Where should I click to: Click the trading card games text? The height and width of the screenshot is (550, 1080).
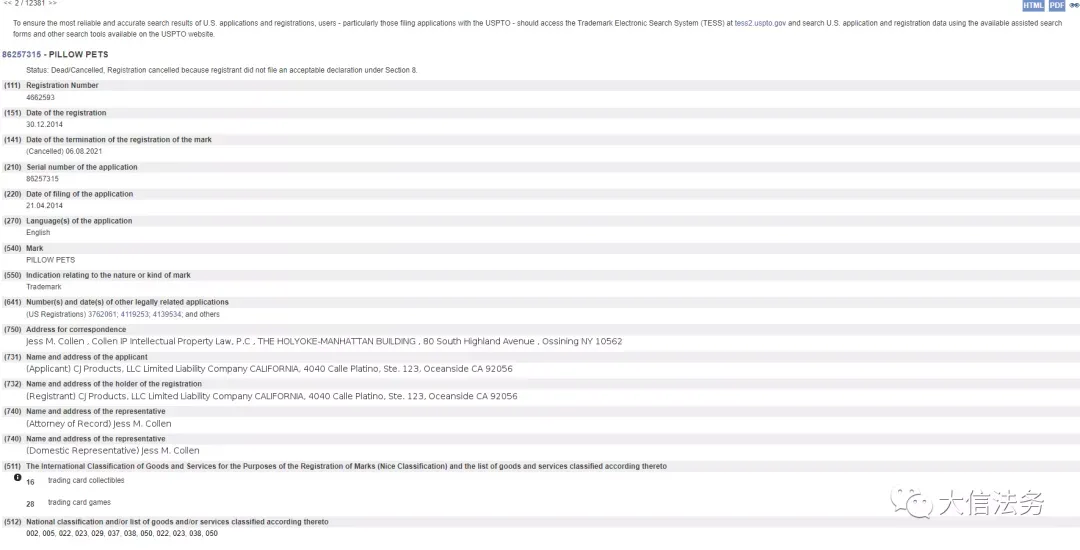coord(79,503)
